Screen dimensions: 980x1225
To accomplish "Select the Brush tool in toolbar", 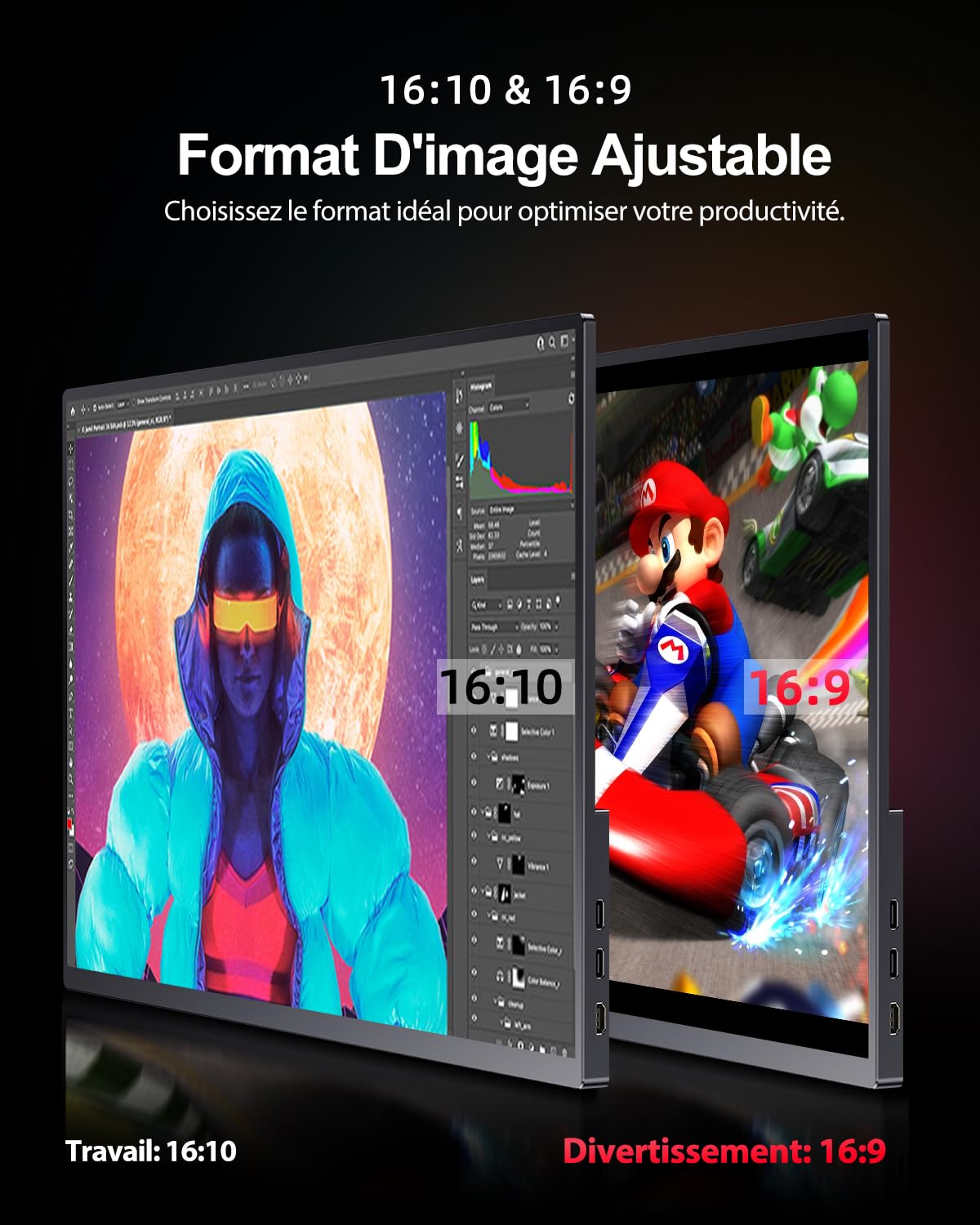I will 71,581.
